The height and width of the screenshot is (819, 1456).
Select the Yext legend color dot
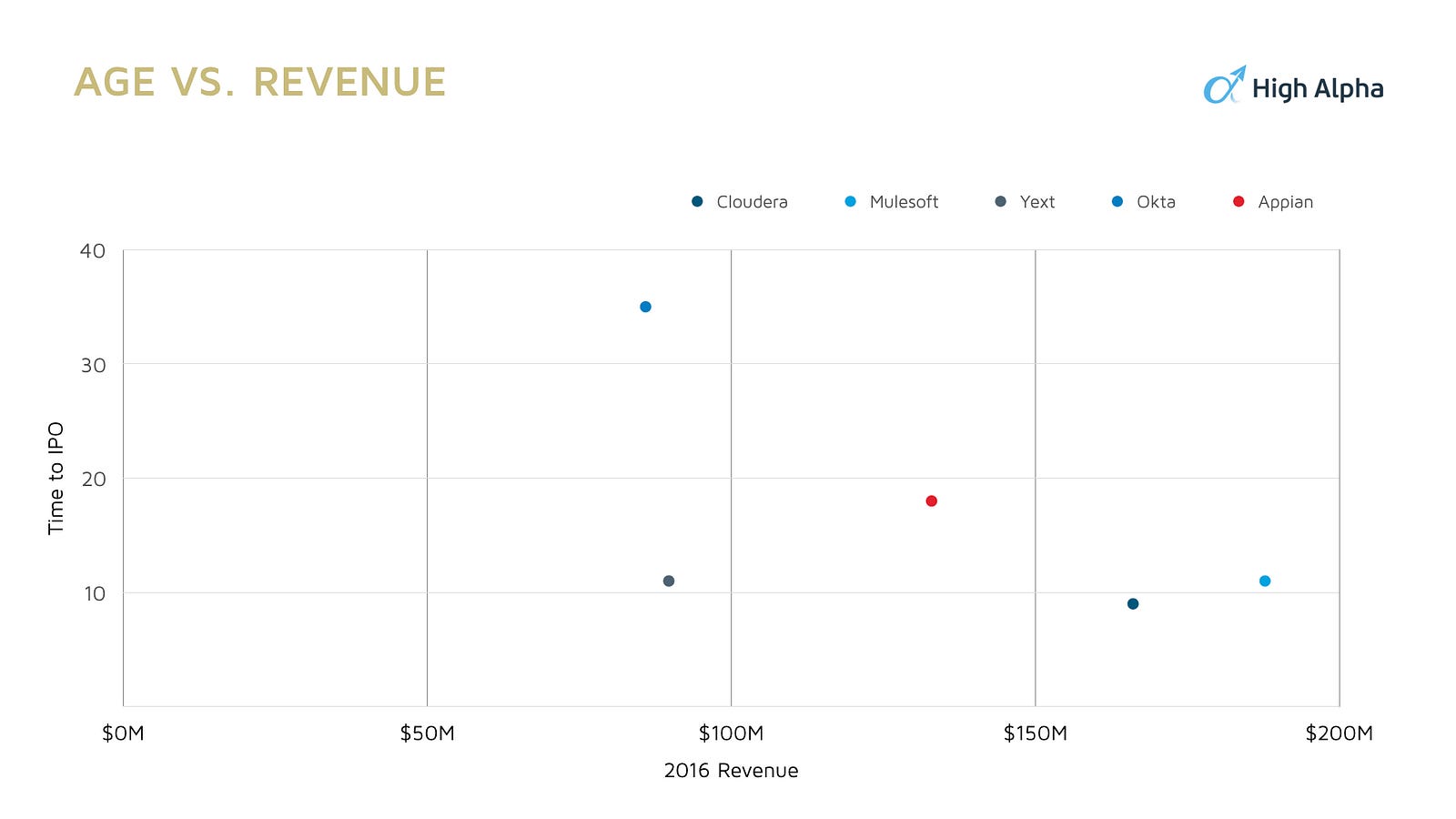tap(1000, 201)
